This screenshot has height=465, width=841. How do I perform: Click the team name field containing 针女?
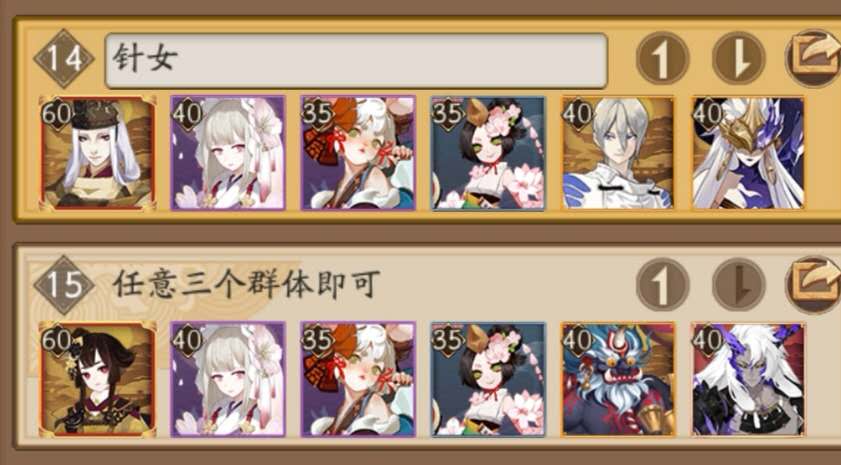356,60
